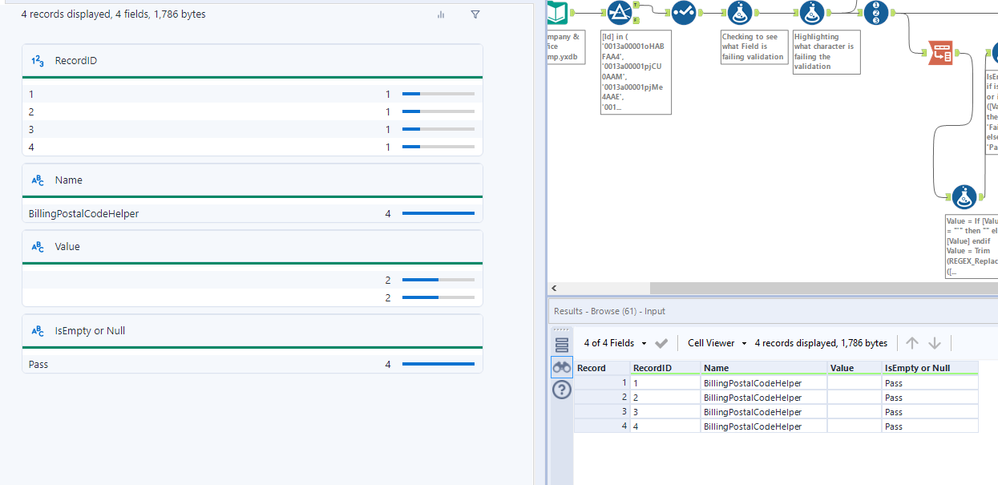Select the Record ID tool on canvas
Viewport: 998px width, 485px height.
tap(876, 12)
